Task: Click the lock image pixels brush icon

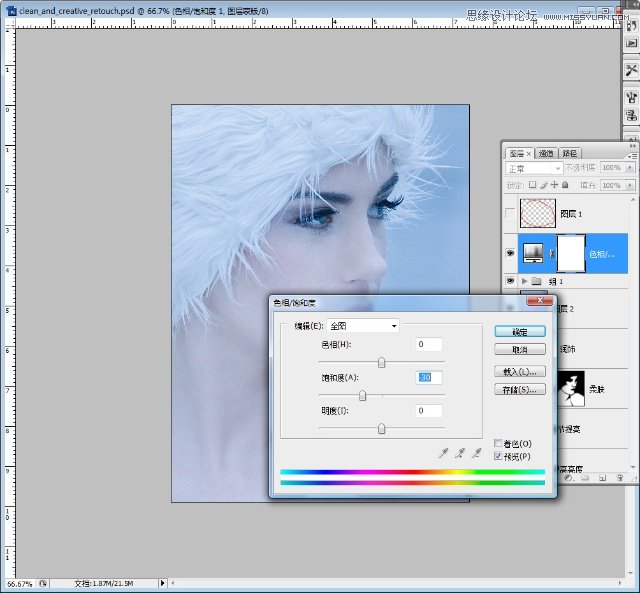Action: pos(543,185)
